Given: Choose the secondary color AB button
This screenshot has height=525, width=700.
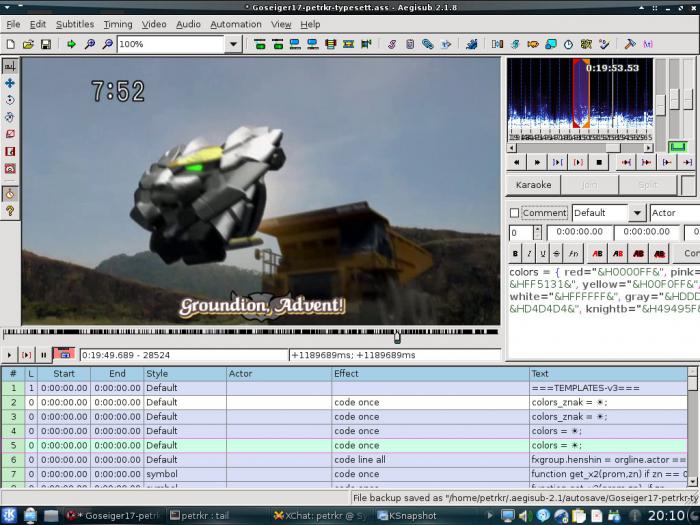Looking at the screenshot, I should click(x=618, y=254).
